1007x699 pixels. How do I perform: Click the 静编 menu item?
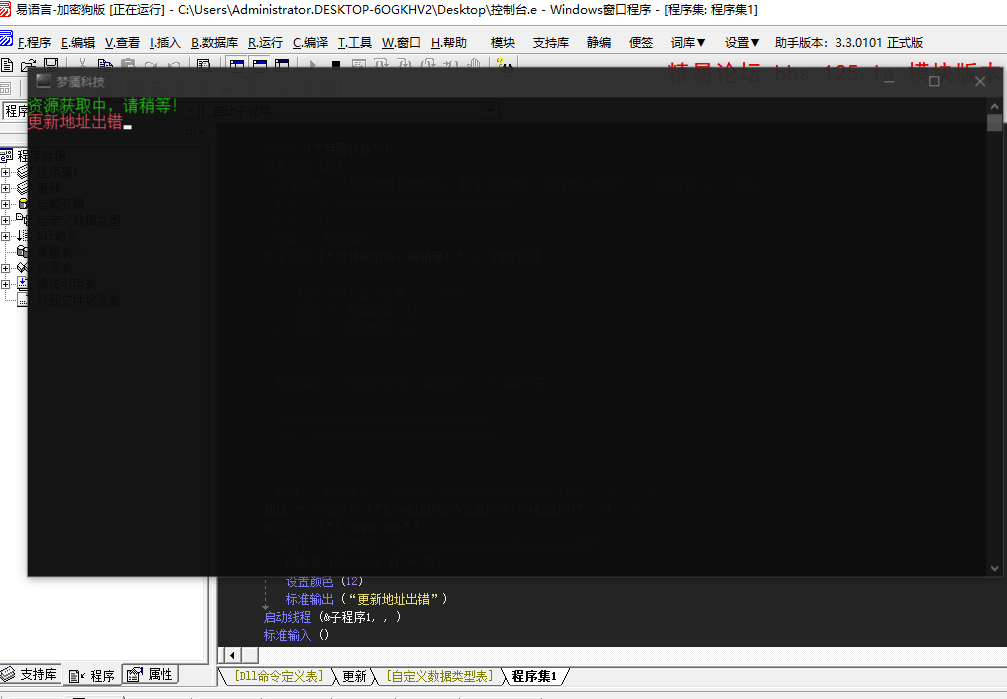pos(599,42)
